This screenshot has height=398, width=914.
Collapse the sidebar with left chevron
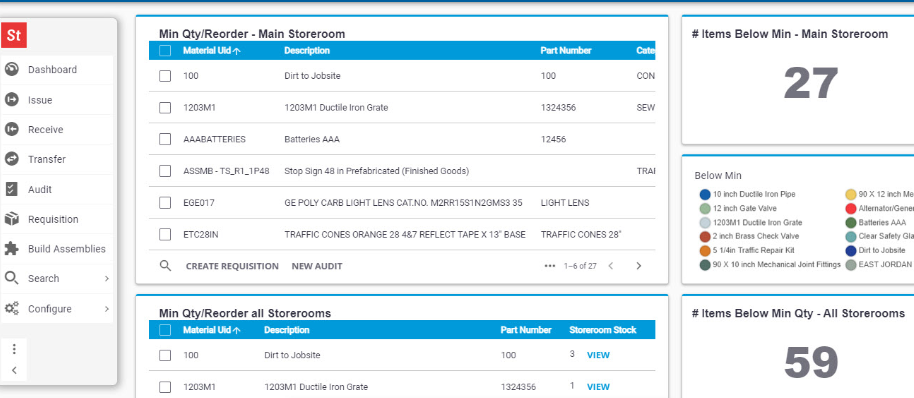pyautogui.click(x=14, y=370)
